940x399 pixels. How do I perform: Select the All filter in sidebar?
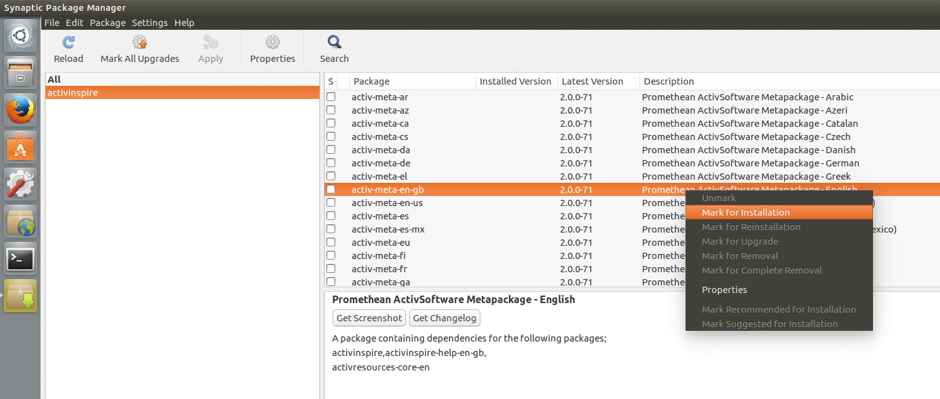tap(182, 80)
